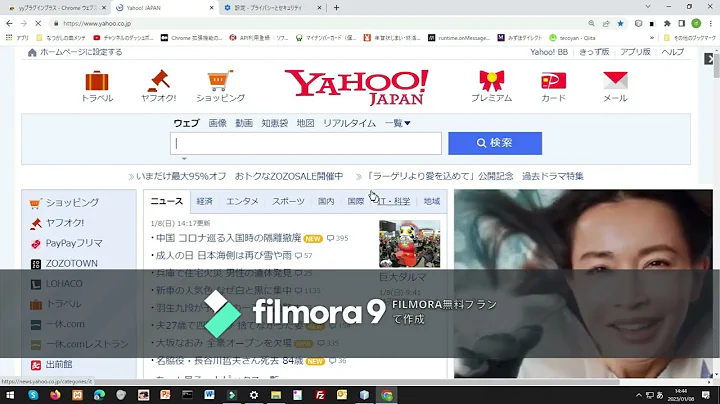Show hidden system tray icons
This screenshot has width=720, height=404.
(639, 395)
